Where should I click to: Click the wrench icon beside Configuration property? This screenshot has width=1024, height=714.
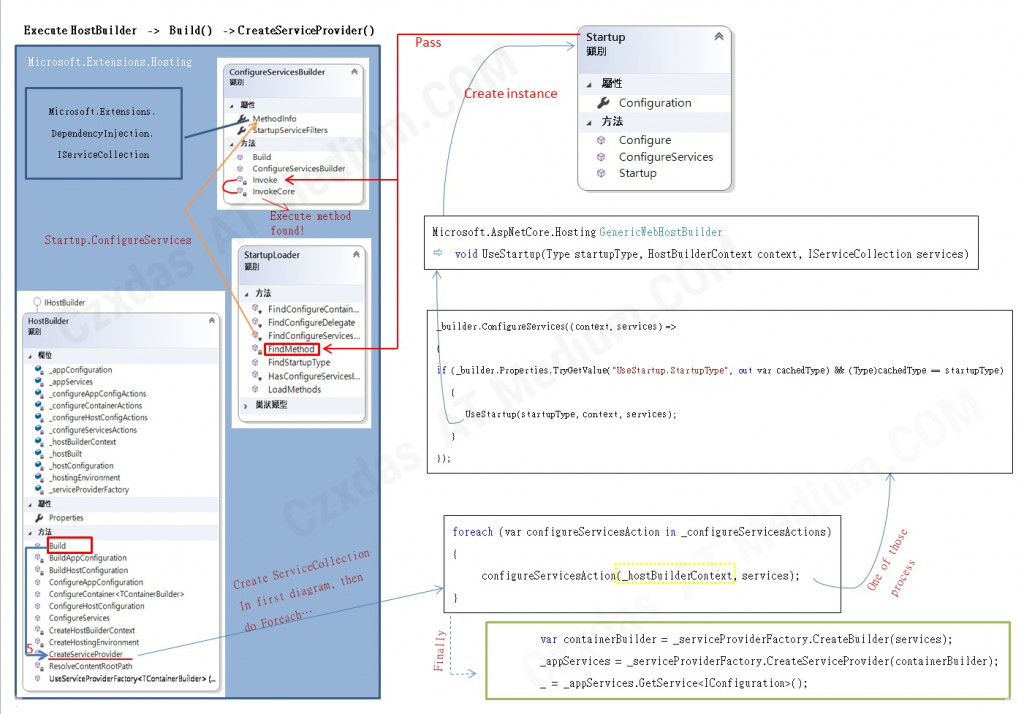tap(603, 103)
